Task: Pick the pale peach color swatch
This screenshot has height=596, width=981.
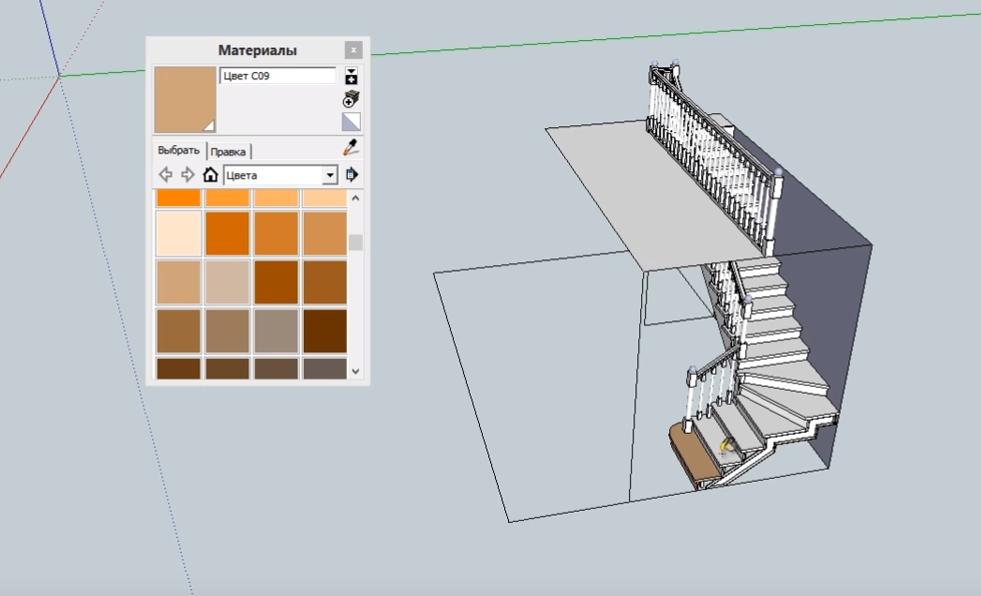Action: (x=178, y=233)
